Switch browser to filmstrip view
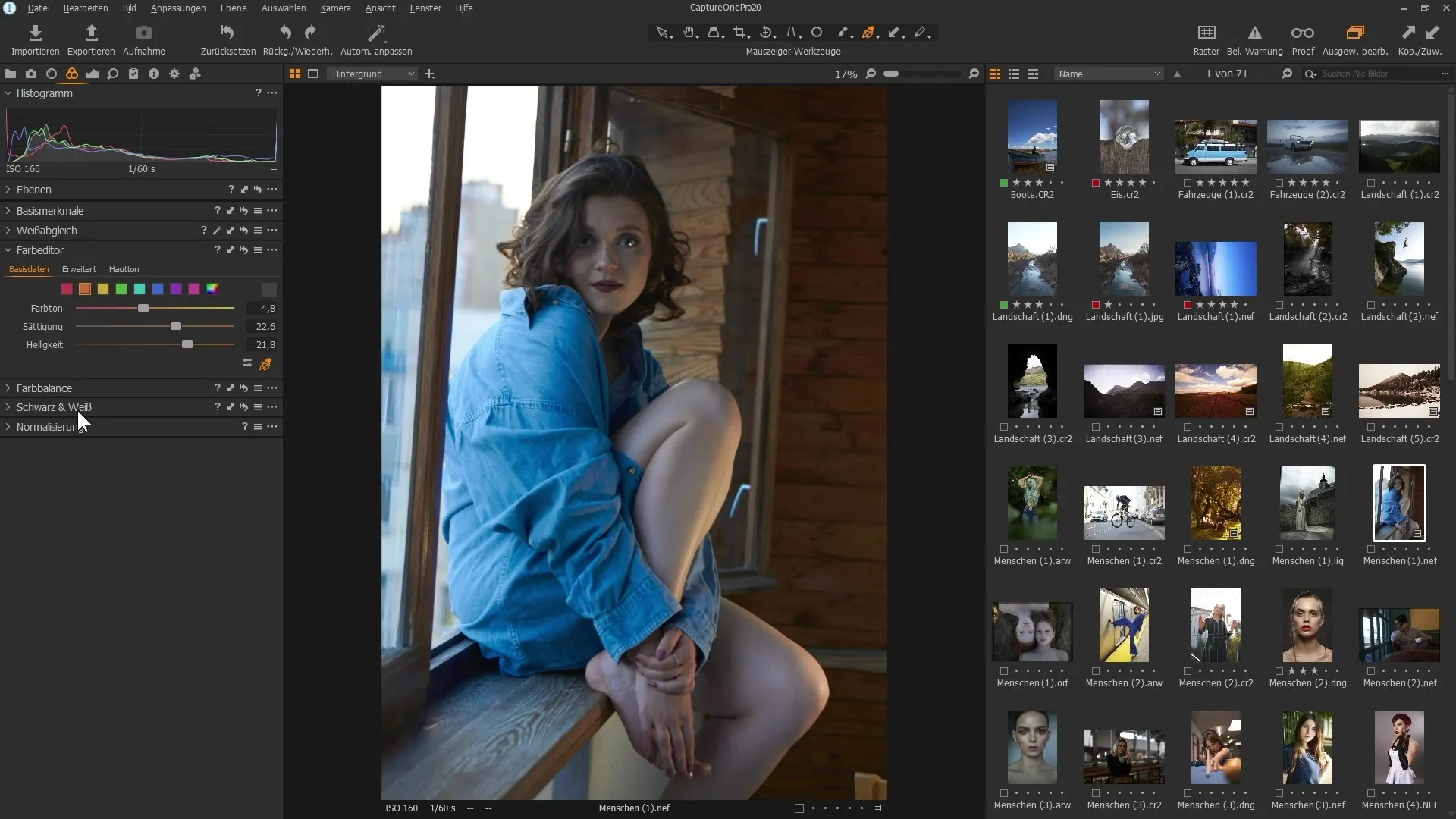1456x819 pixels. point(1033,74)
